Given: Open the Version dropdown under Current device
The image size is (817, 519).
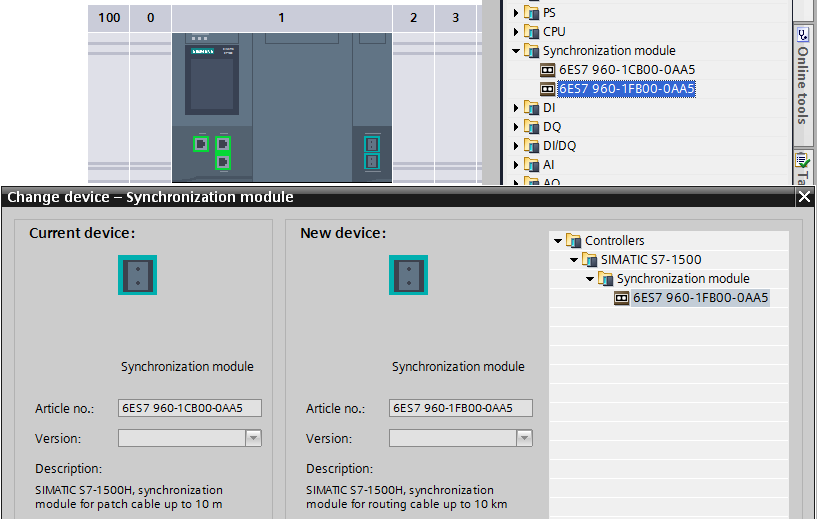Looking at the screenshot, I should tap(253, 438).
